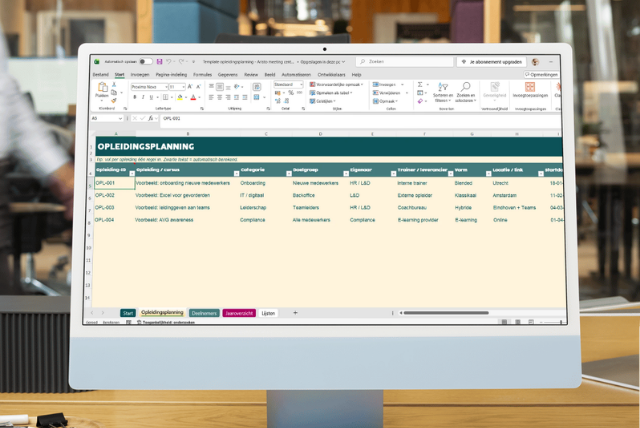This screenshot has height=428, width=640.
Task: Open the Lijsten sheet tab
Action: (x=268, y=313)
